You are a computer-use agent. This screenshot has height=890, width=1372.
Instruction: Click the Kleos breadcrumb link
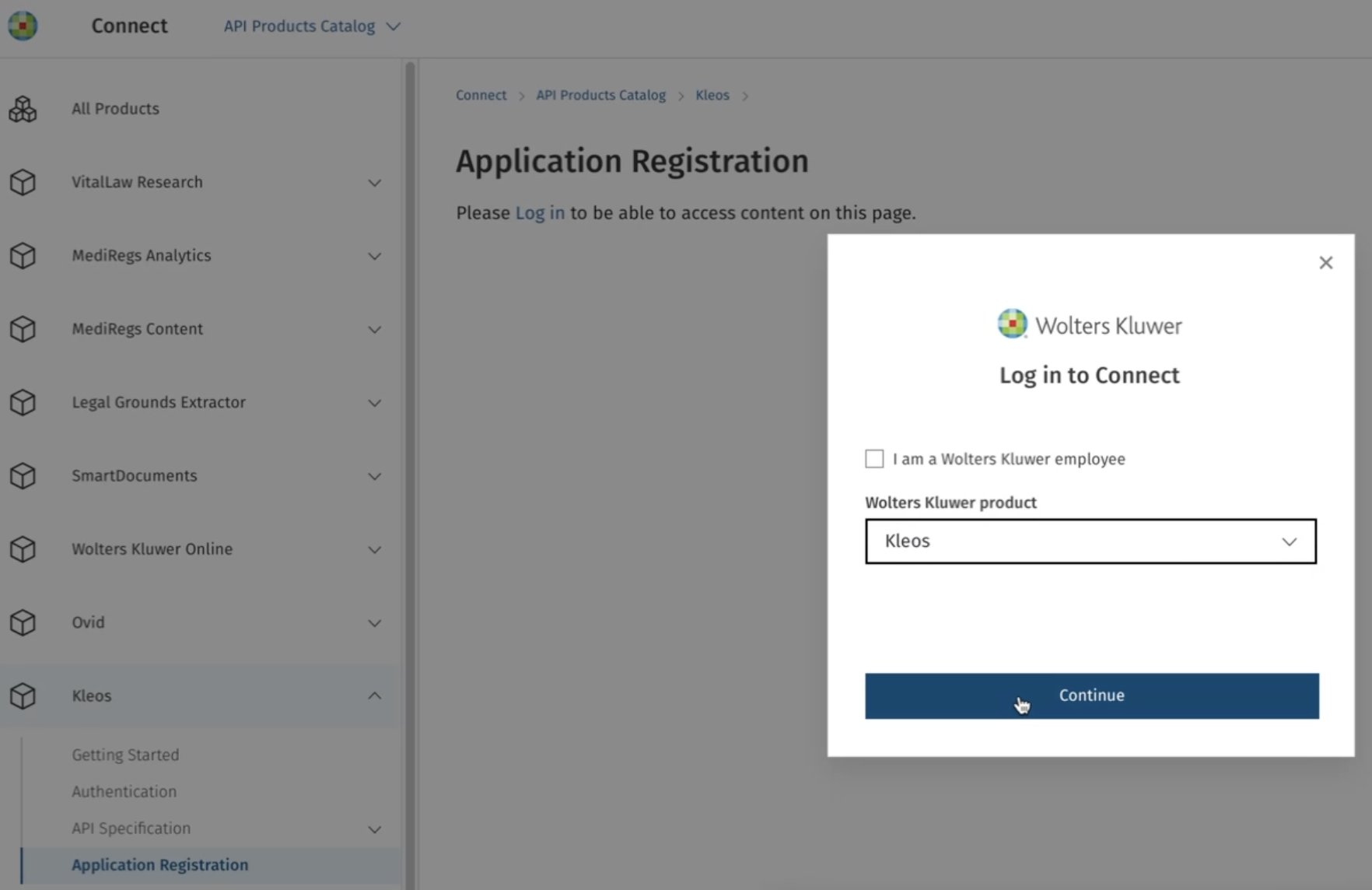point(712,95)
